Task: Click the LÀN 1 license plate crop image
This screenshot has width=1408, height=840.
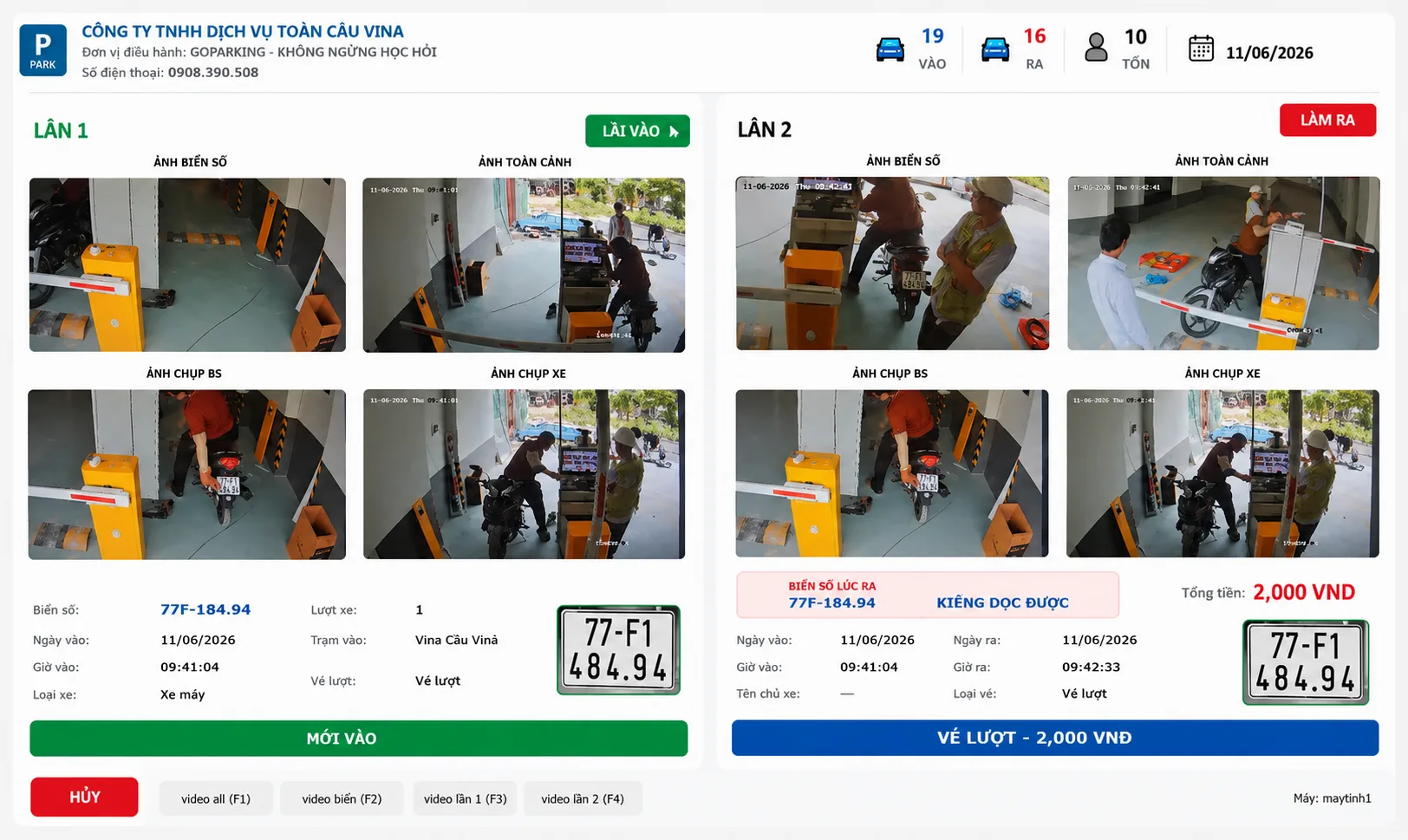Action: tap(618, 650)
